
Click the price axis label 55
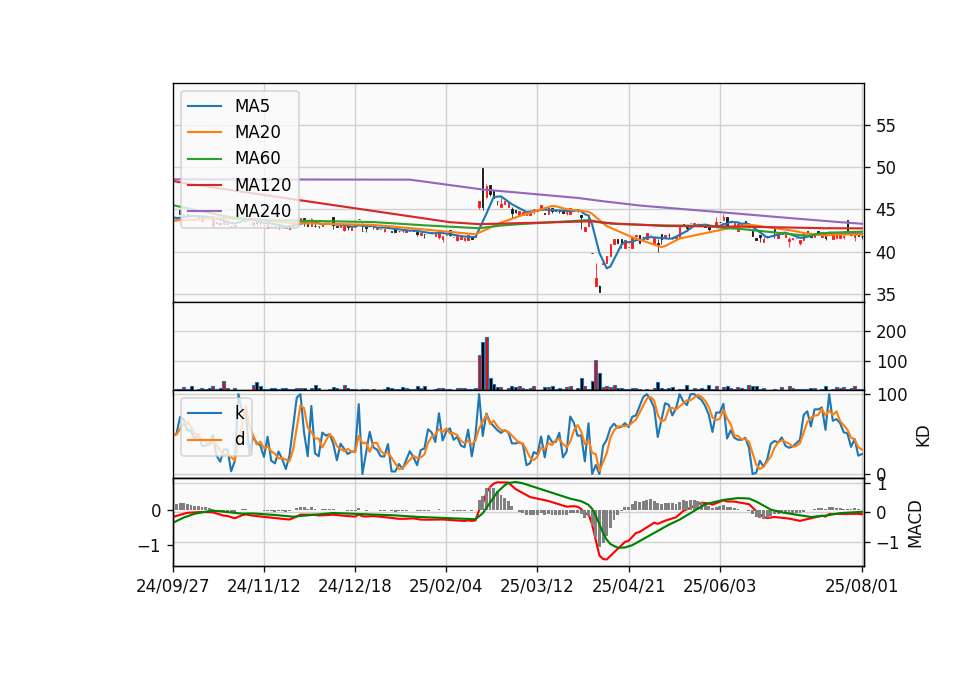pyautogui.click(x=885, y=126)
